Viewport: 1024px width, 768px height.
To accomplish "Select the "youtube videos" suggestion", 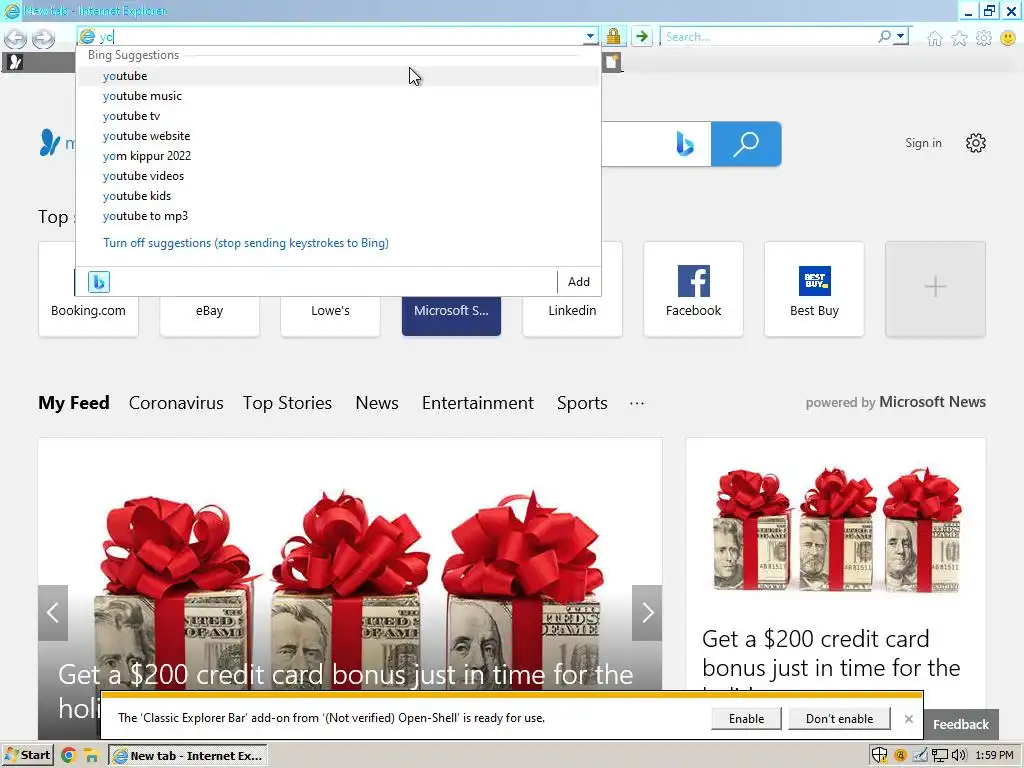I will 338,176.
